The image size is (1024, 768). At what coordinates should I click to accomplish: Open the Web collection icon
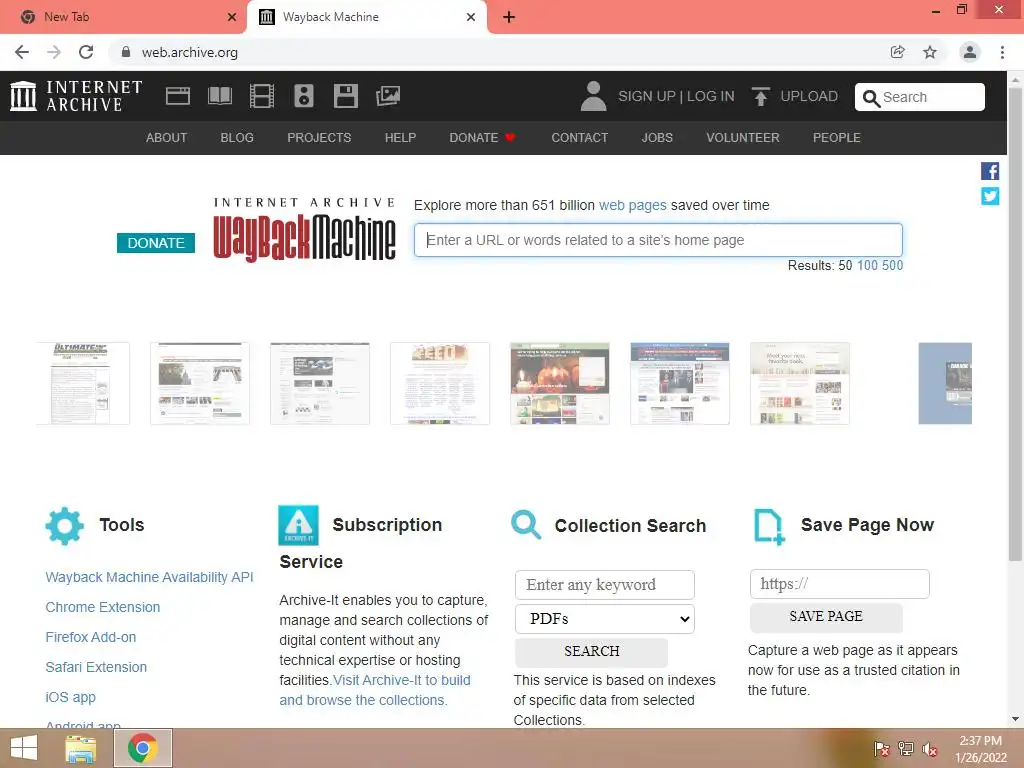click(x=178, y=96)
